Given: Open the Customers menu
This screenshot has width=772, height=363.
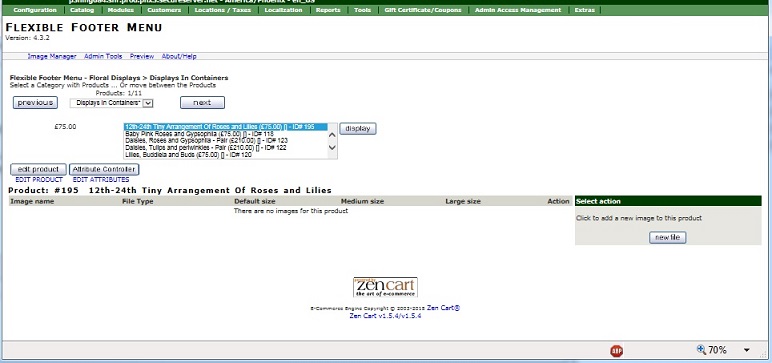Looking at the screenshot, I should [164, 10].
